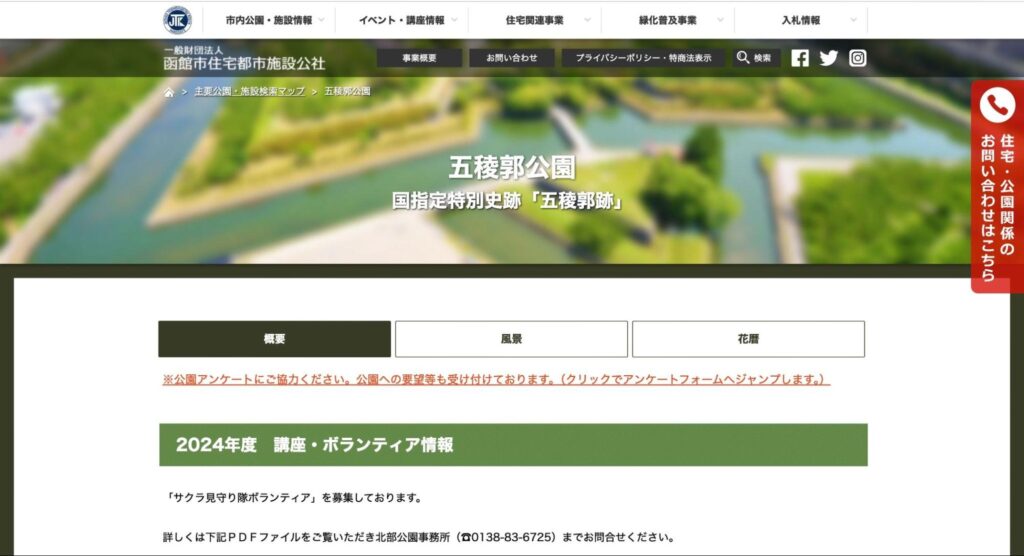
Task: Expand イベント・講座情報 menu
Action: tap(402, 20)
